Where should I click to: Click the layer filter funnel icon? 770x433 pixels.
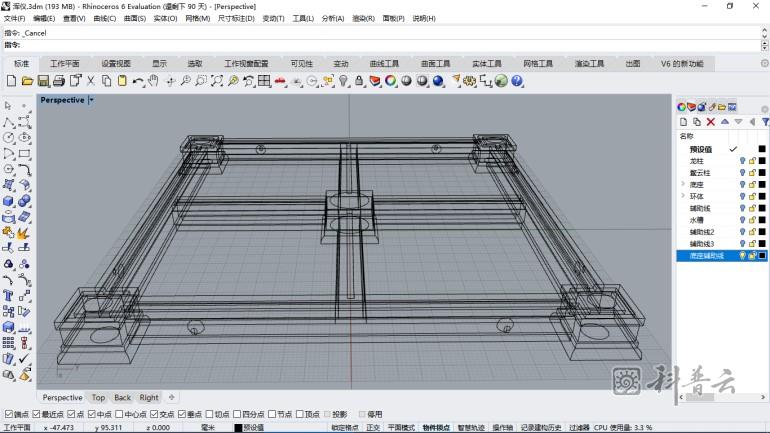point(765,122)
